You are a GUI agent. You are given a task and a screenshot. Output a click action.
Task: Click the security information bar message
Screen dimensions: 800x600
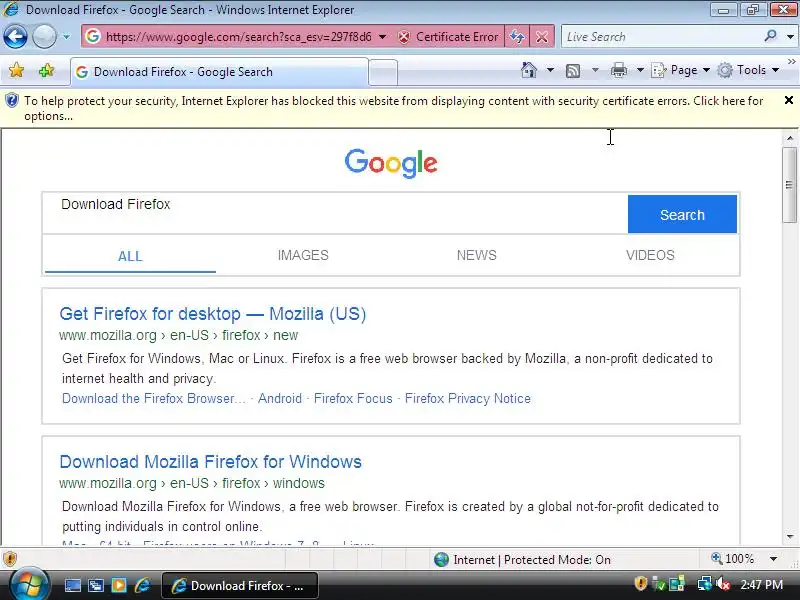pos(393,108)
